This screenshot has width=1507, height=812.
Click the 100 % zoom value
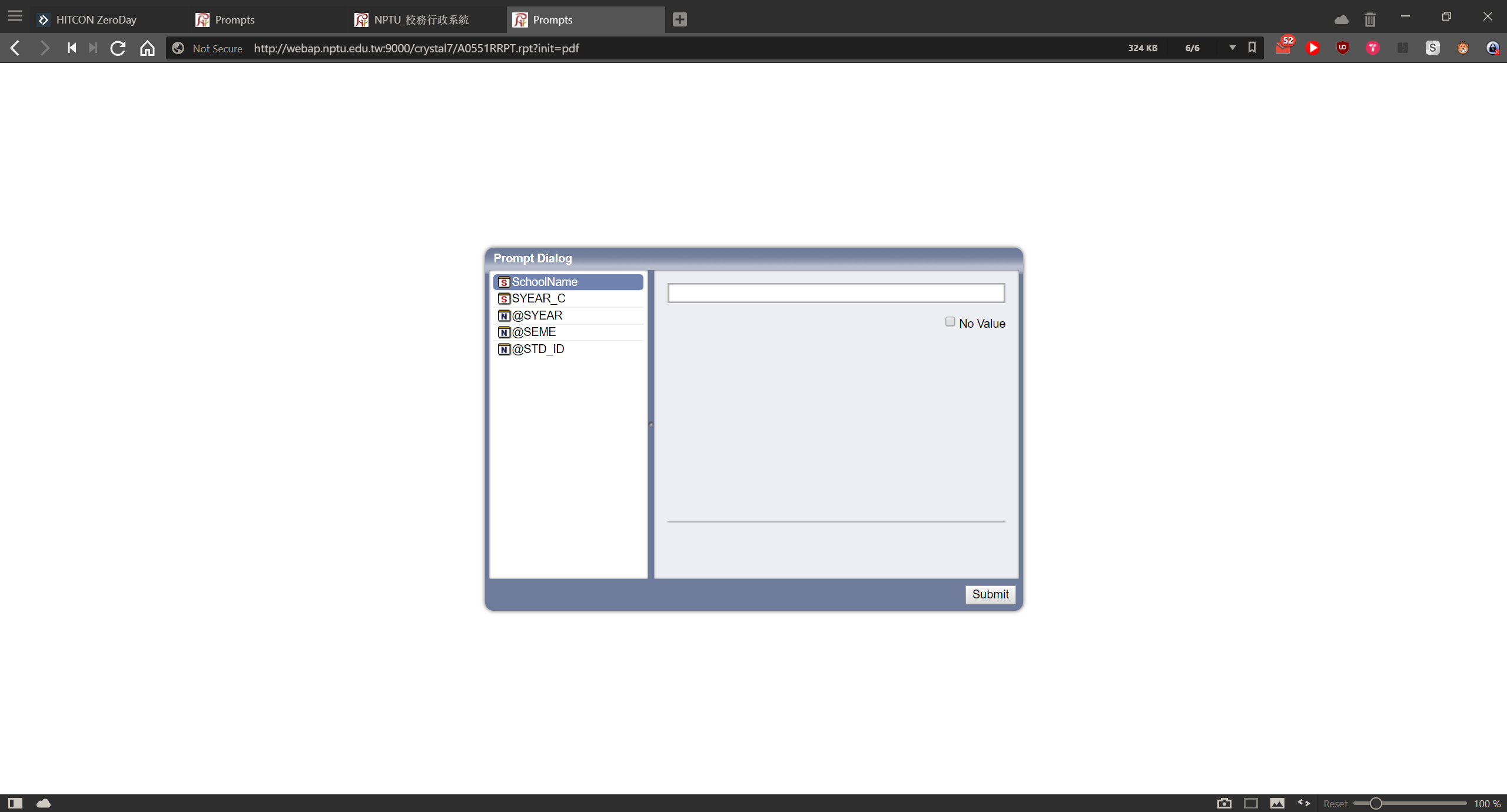point(1487,804)
